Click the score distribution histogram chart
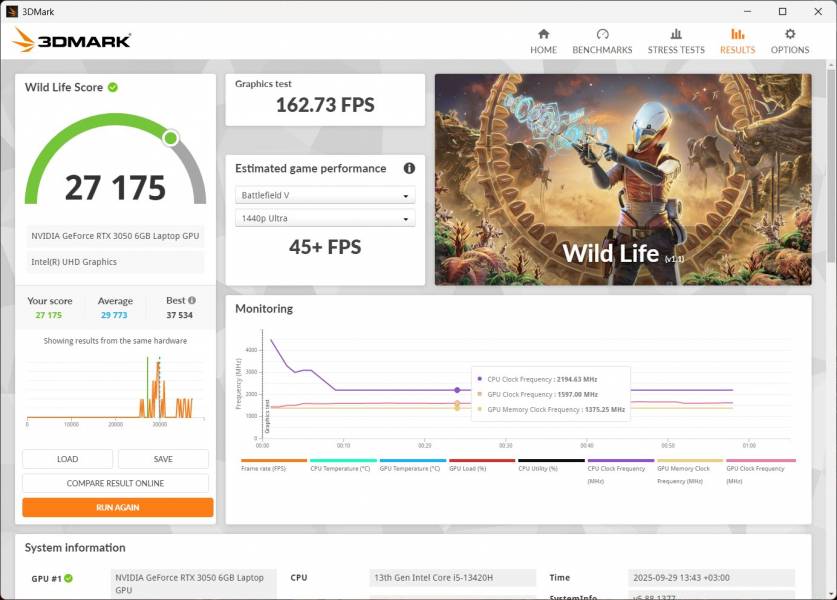The width and height of the screenshot is (837, 600). click(x=113, y=390)
